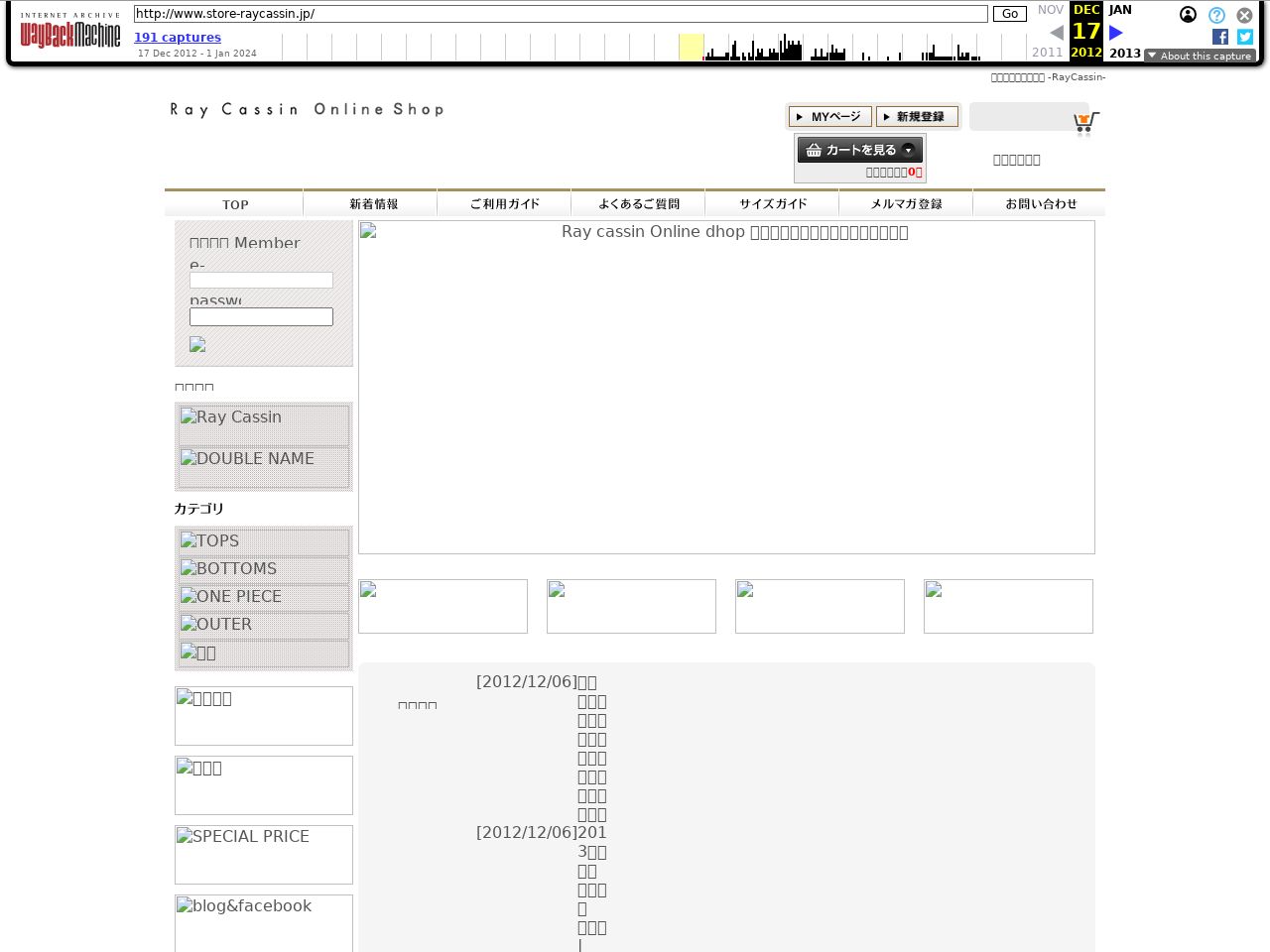Open the Wayback help question-mark icon
This screenshot has height=952, width=1270.
[x=1216, y=15]
